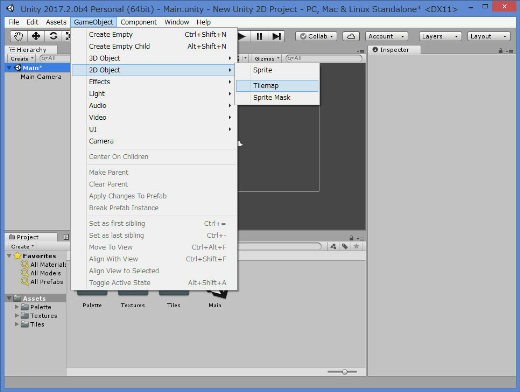
Task: Open the Gizmos dropdown
Action: 266,59
